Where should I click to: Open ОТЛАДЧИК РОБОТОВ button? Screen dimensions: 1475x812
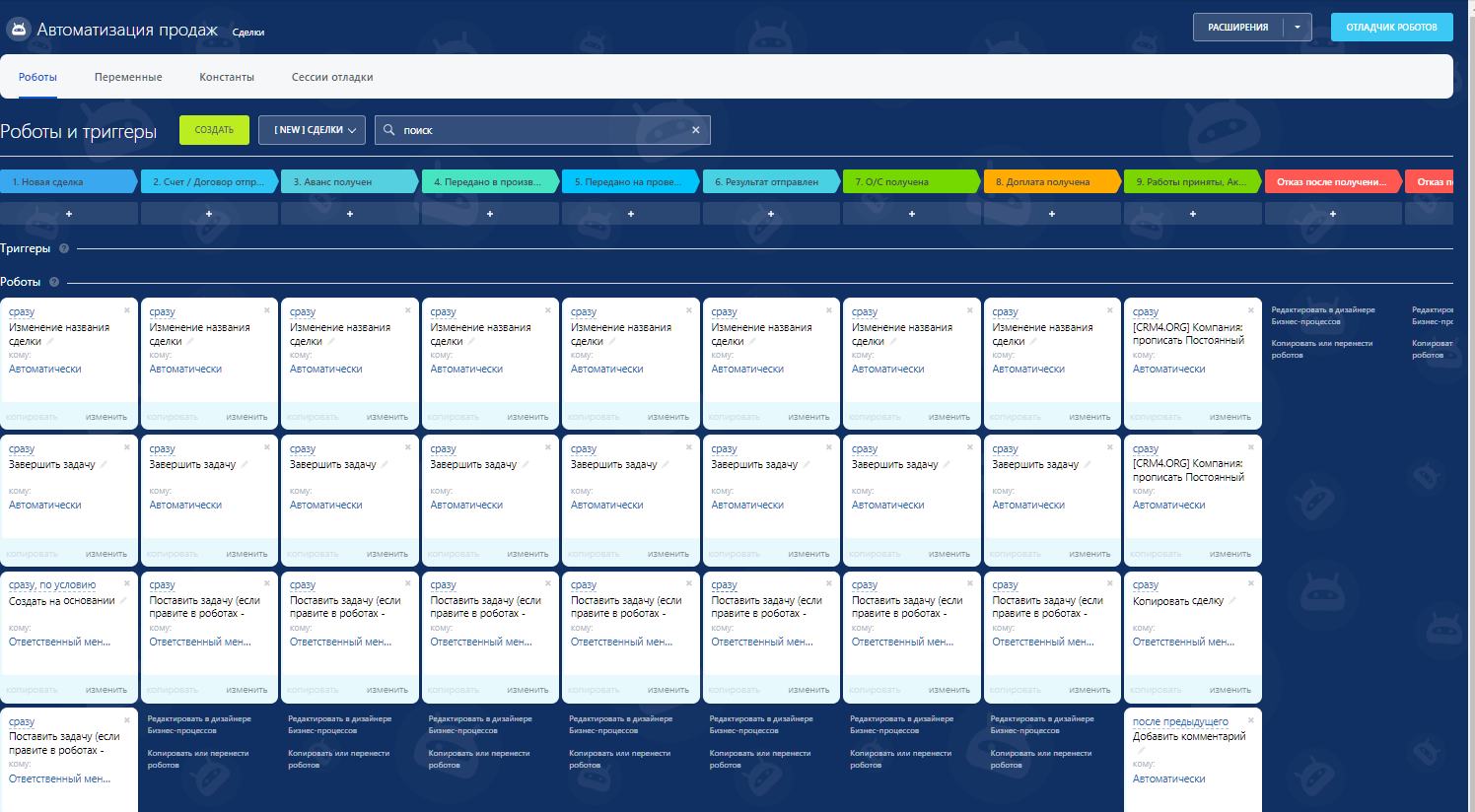pyautogui.click(x=1391, y=28)
